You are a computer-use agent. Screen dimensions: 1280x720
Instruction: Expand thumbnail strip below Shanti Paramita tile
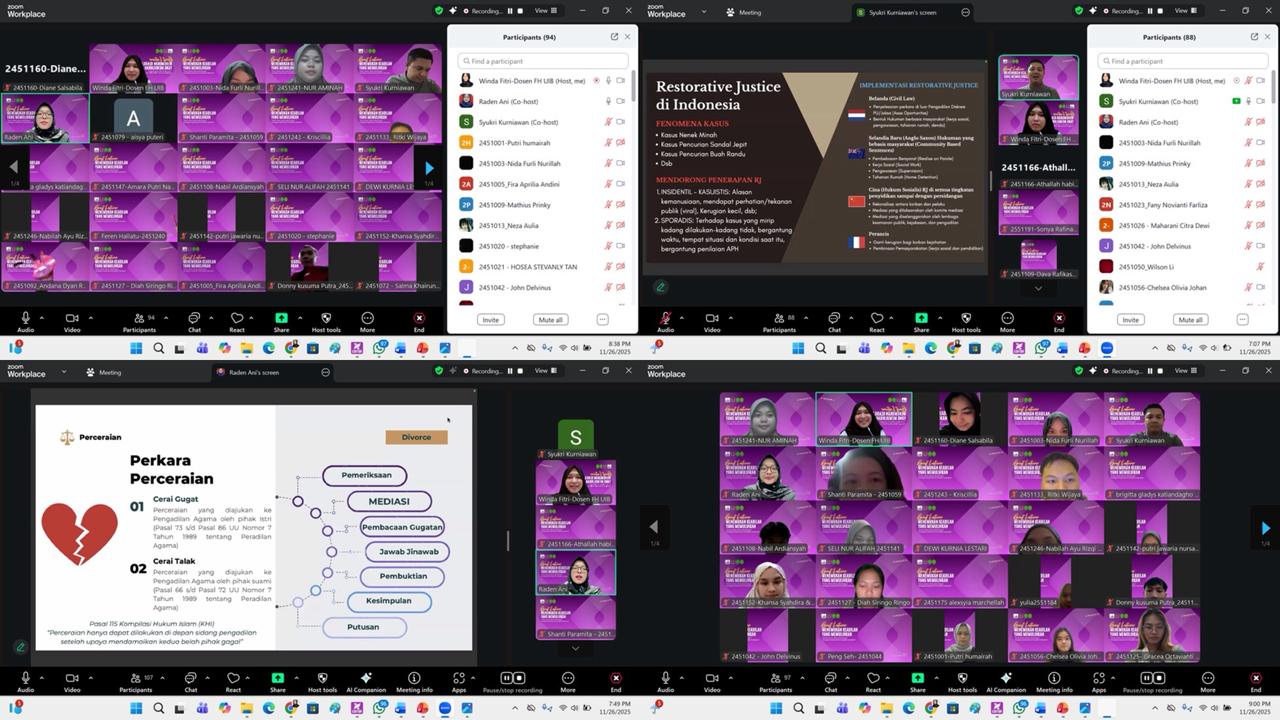point(575,648)
